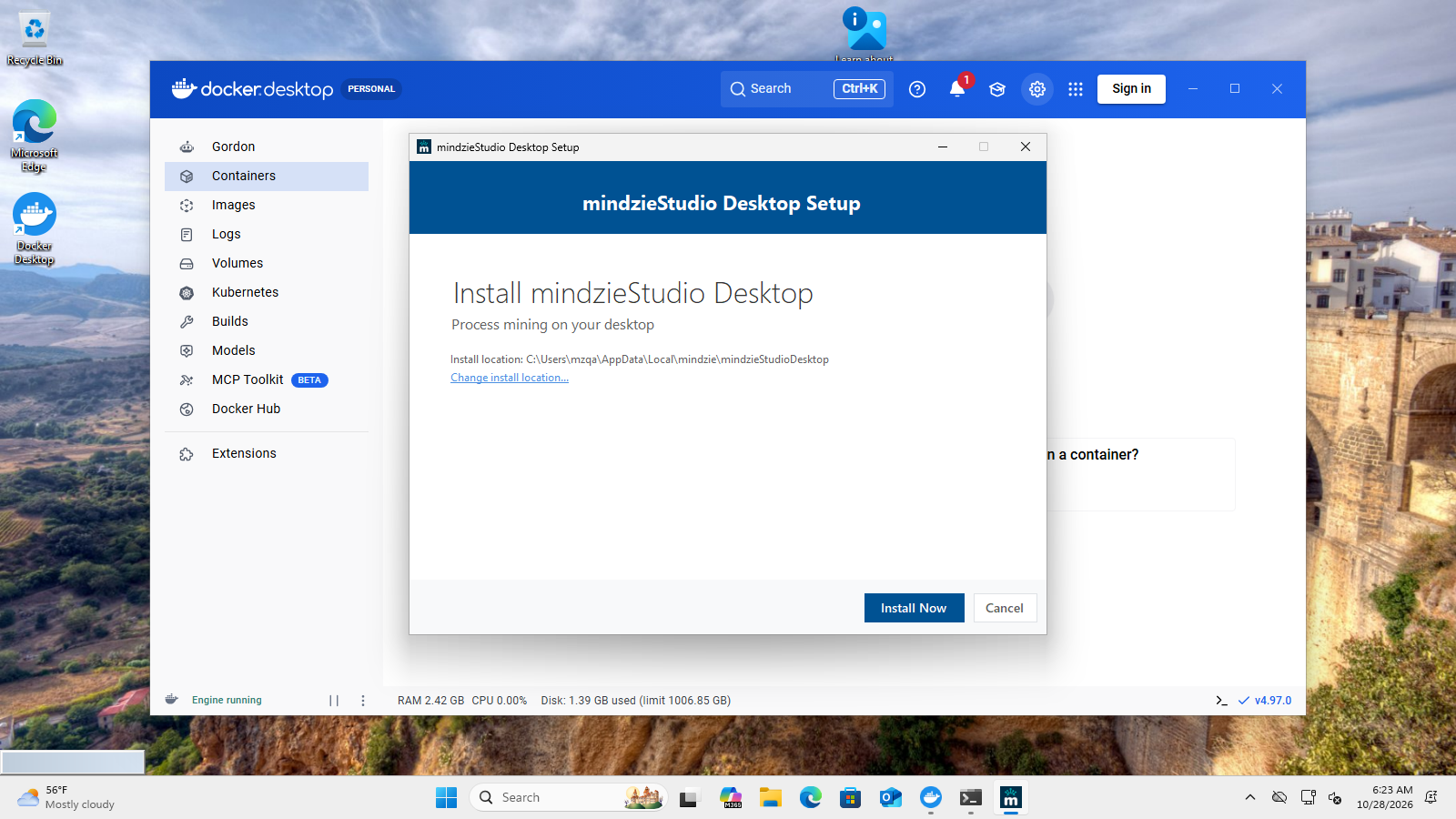Screen dimensions: 1456x819
Task: Open Gordon in Docker sidebar
Action: pyautogui.click(x=267, y=147)
